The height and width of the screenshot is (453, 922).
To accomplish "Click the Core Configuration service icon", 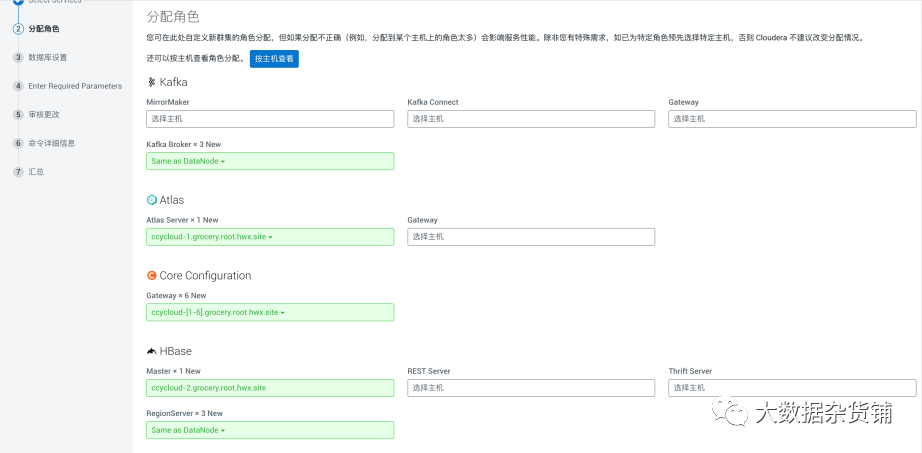I will click(152, 275).
